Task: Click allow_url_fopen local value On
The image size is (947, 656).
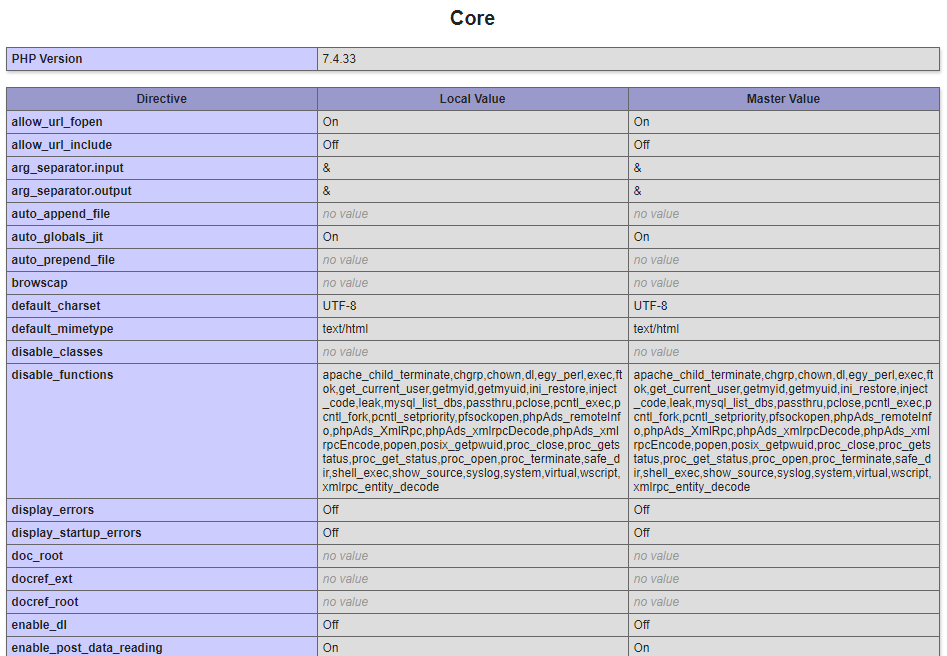Action: click(x=330, y=122)
